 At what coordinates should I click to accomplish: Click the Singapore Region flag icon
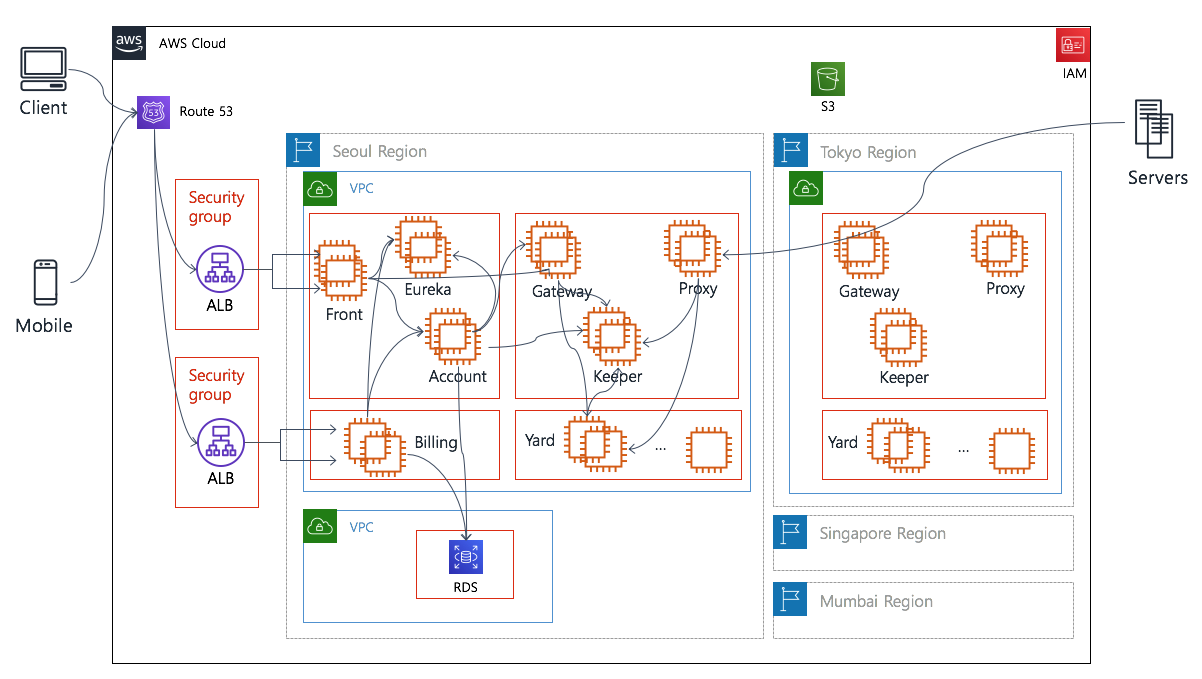click(x=790, y=533)
